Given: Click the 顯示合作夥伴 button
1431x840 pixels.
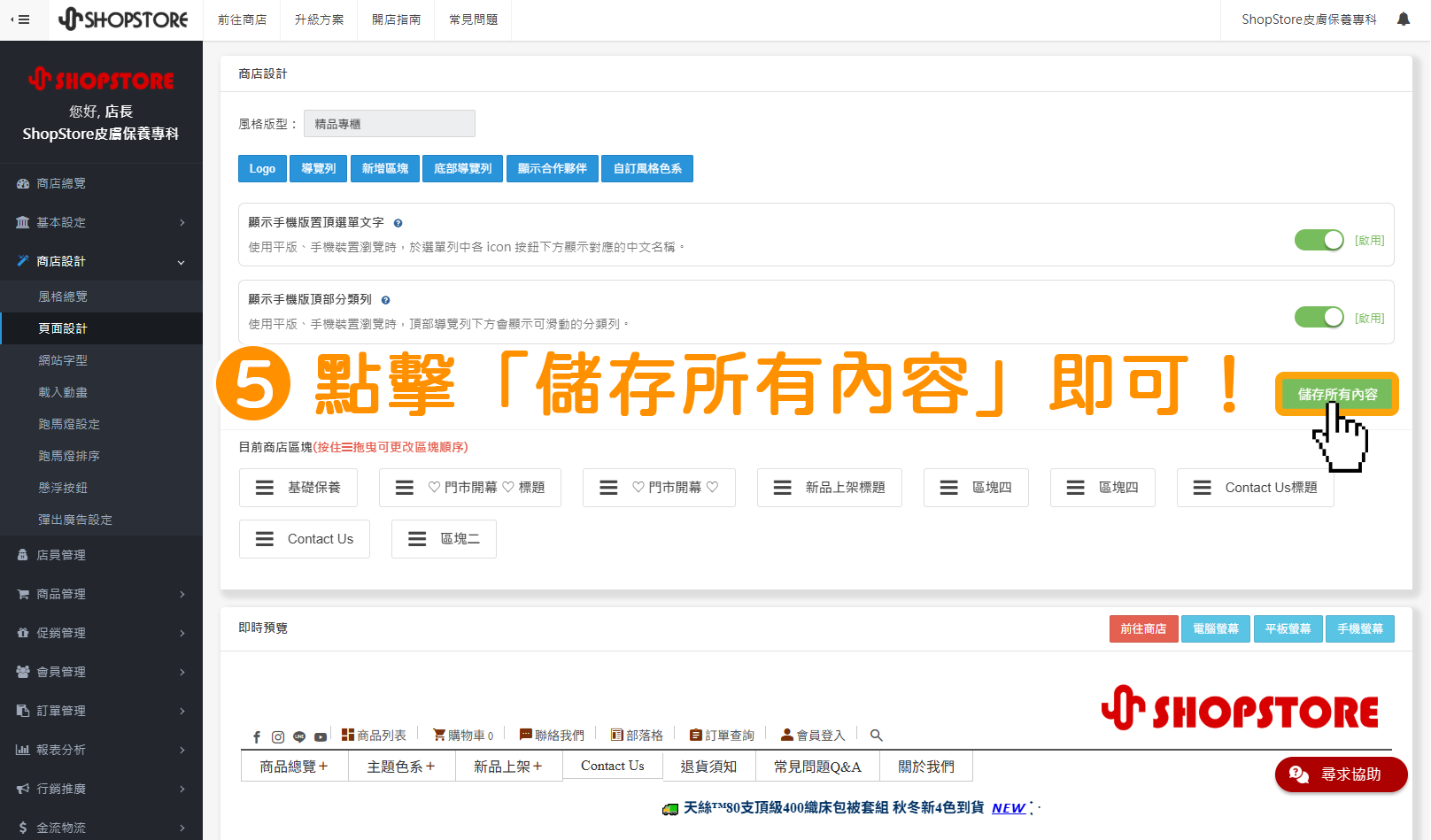Looking at the screenshot, I should click(x=553, y=168).
